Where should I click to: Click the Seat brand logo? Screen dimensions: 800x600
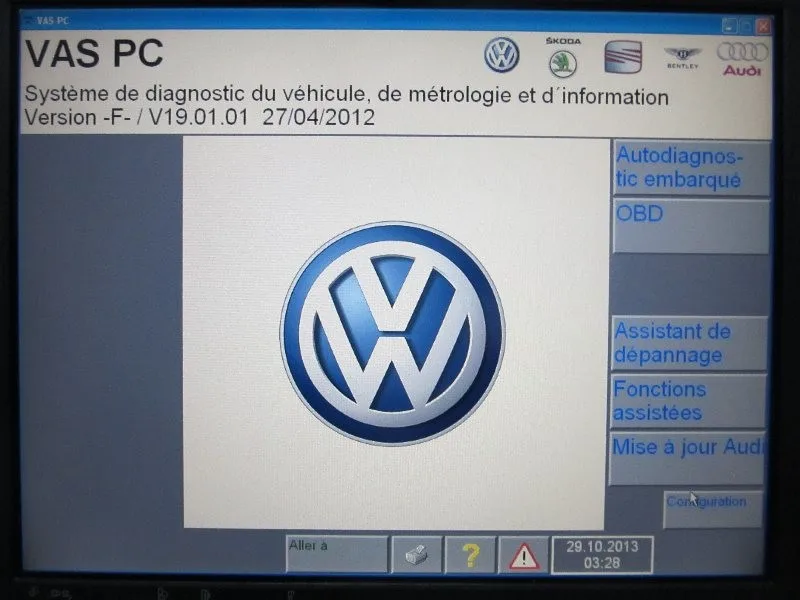point(623,57)
